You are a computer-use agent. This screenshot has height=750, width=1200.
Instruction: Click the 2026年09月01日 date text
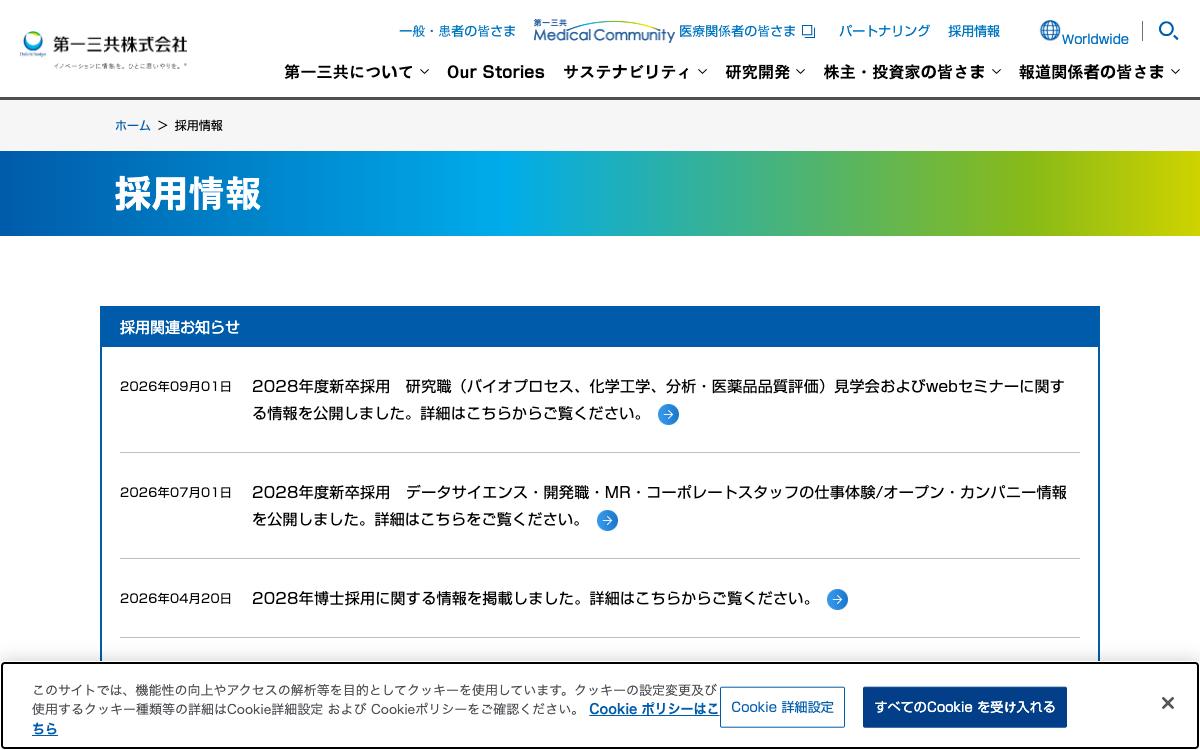point(176,387)
